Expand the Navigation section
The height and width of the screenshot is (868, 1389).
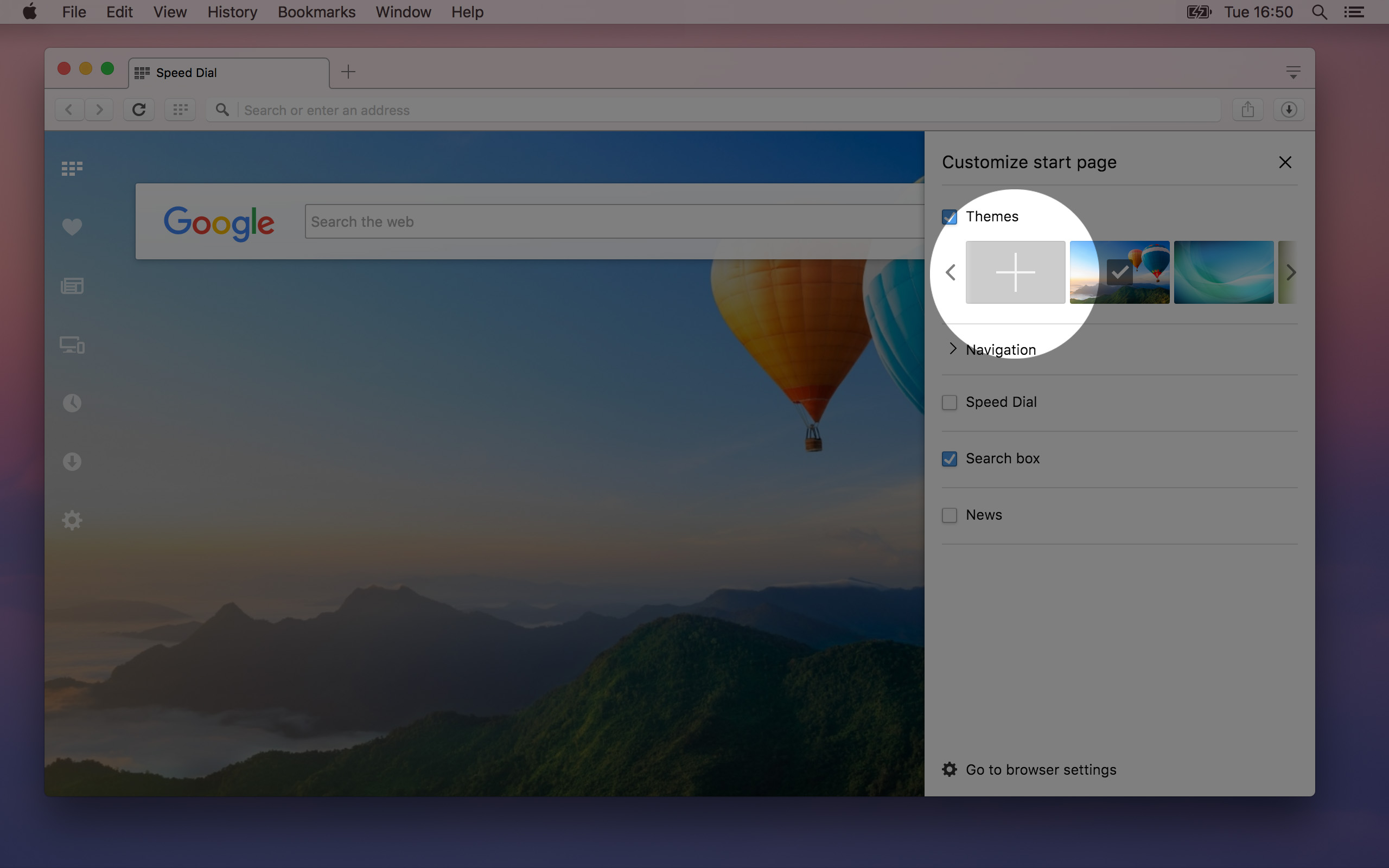1000,349
